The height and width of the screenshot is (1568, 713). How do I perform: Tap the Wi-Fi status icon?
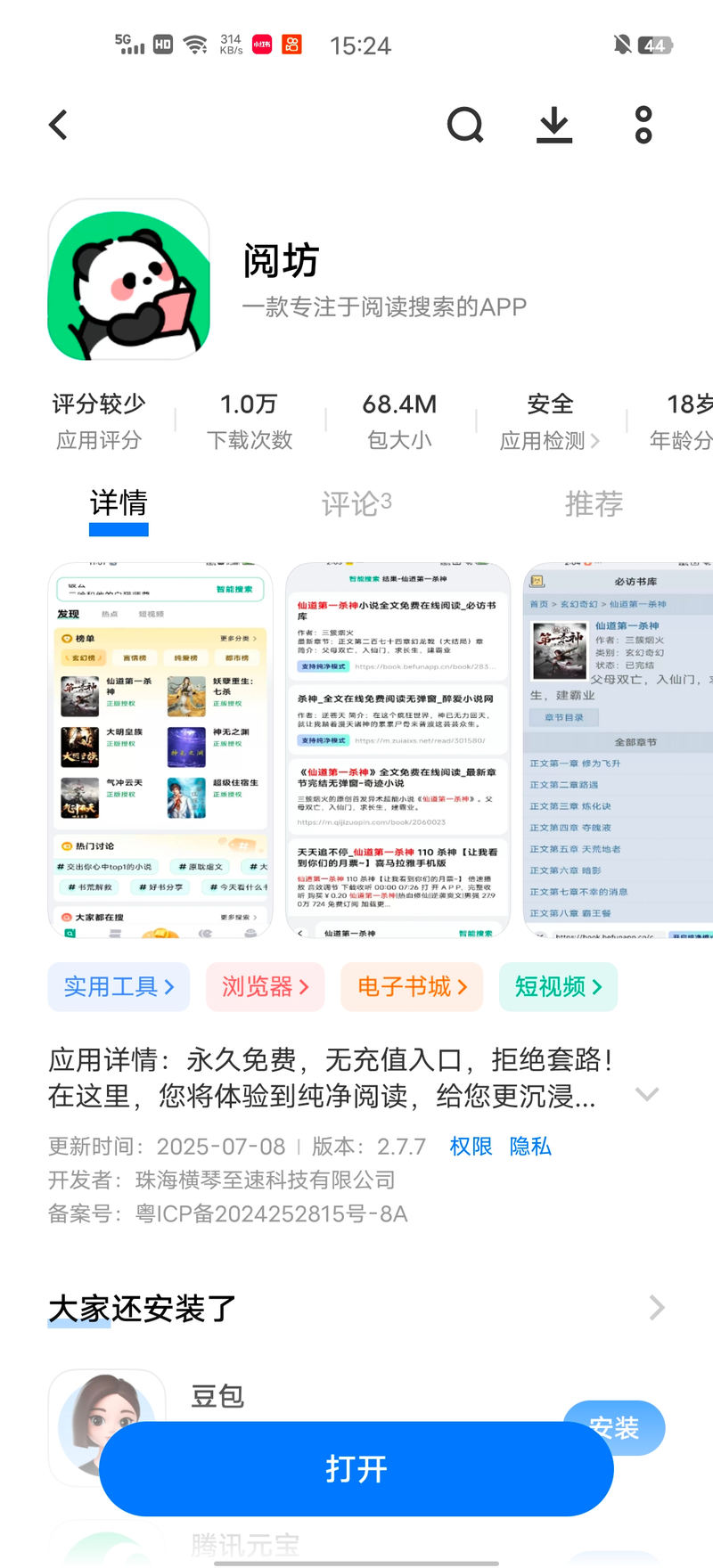click(195, 45)
